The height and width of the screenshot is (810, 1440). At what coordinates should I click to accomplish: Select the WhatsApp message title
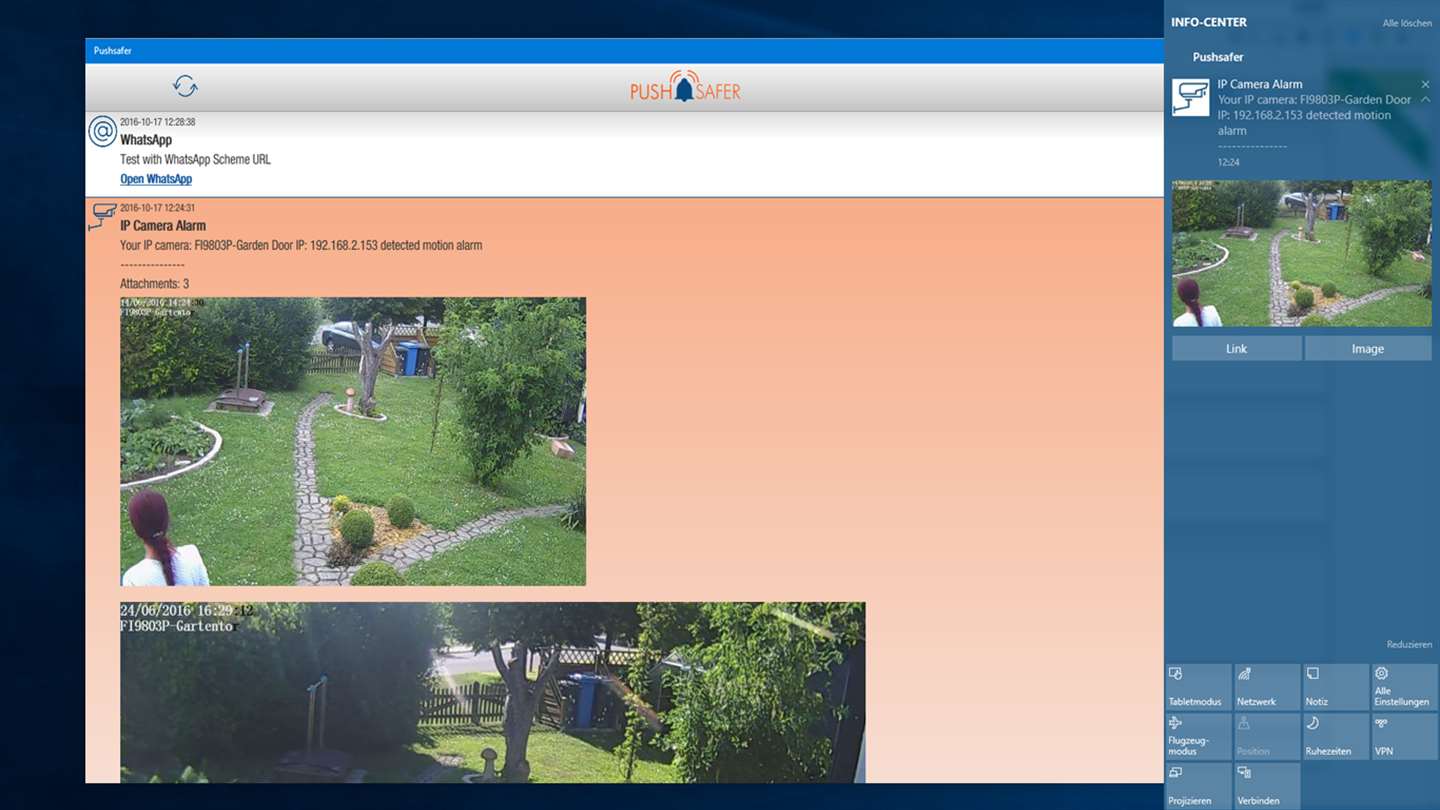click(x=146, y=140)
